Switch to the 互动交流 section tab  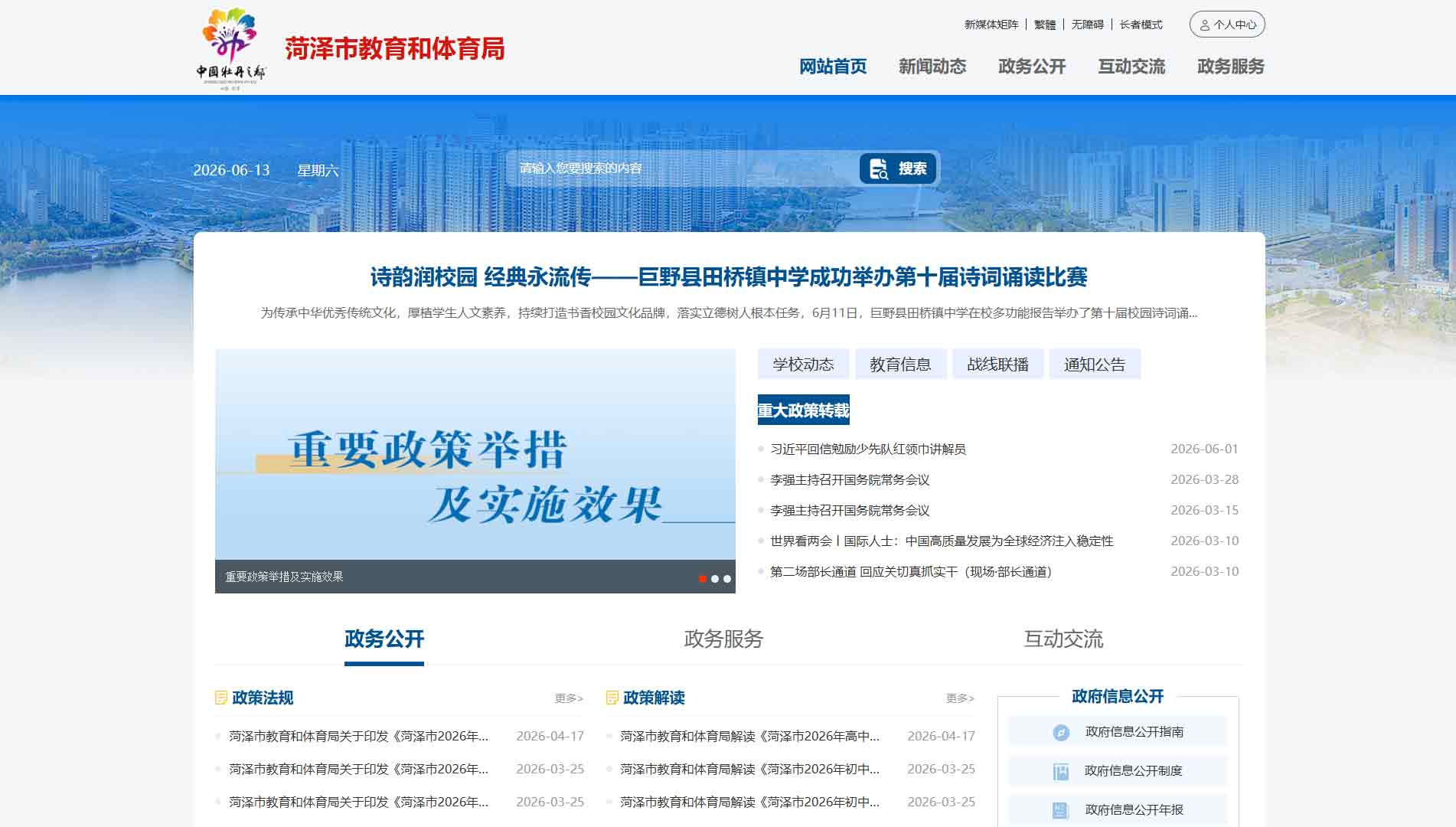coord(1063,639)
